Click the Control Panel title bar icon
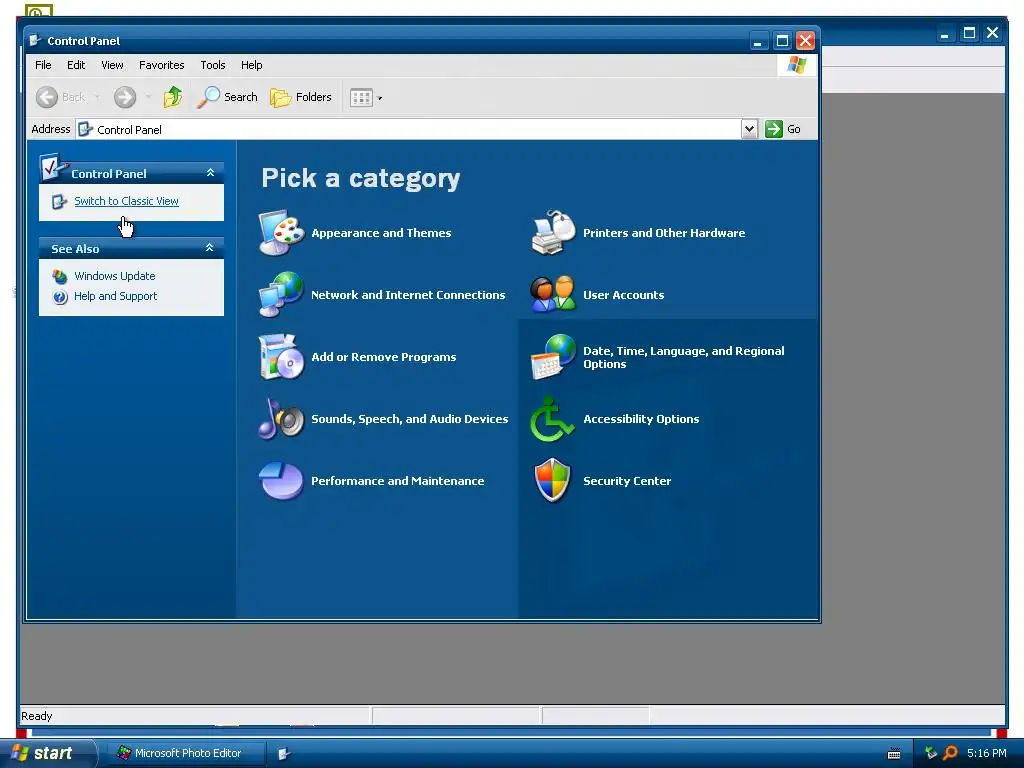This screenshot has height=768, width=1024. pos(35,40)
